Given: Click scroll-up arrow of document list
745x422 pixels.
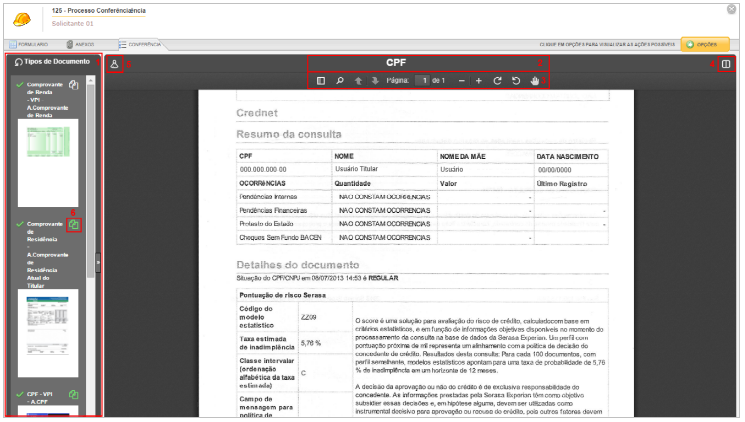Looking at the screenshot, I should pos(90,81).
